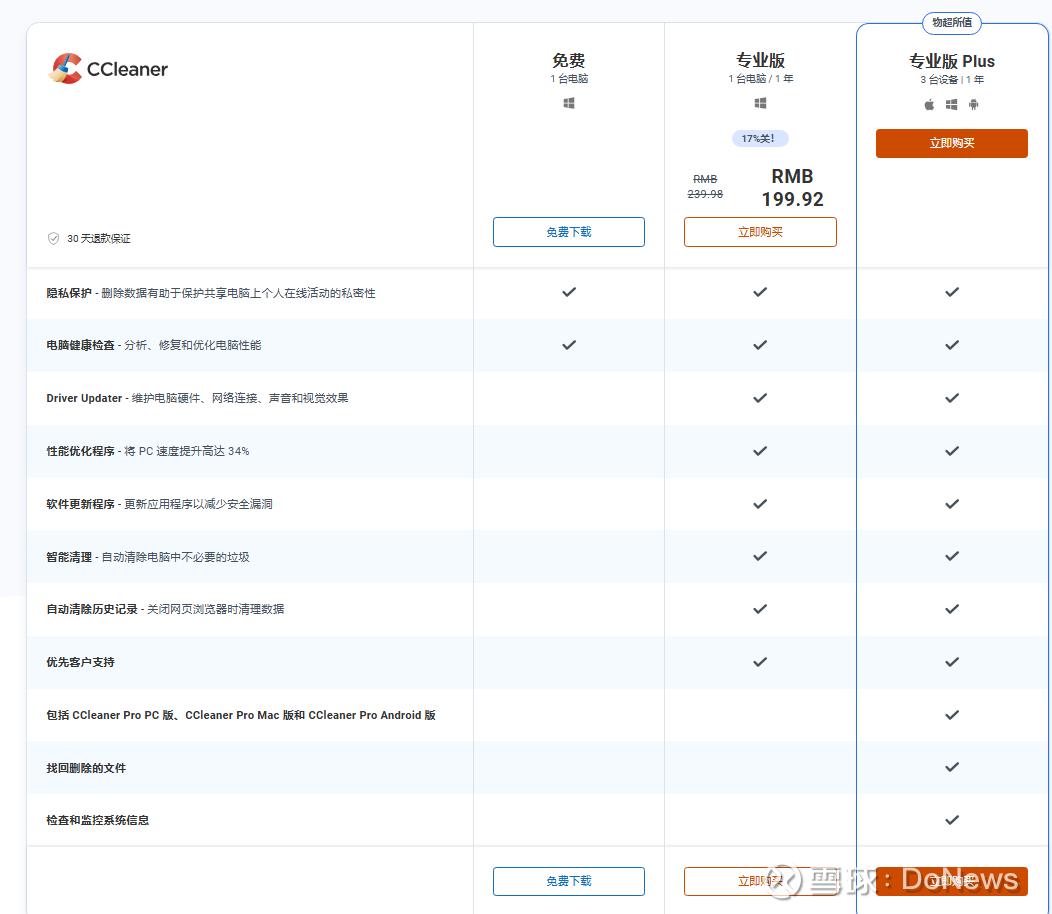Click the Windows icon under 专业版 Plus
The height and width of the screenshot is (914, 1052).
(951, 105)
